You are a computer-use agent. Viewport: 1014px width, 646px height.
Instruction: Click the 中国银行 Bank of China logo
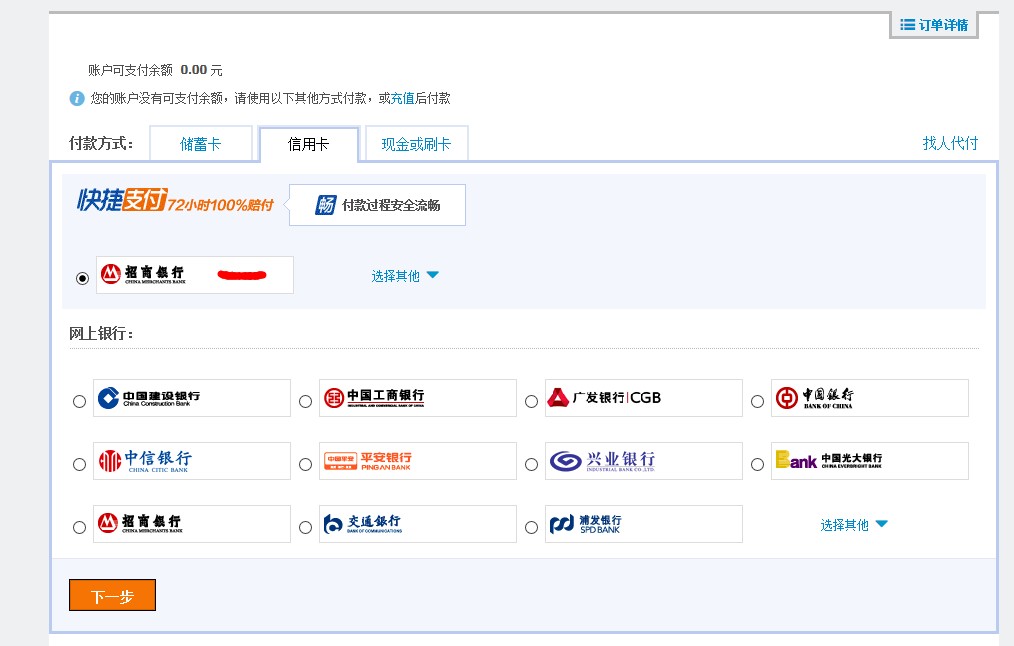pos(815,398)
